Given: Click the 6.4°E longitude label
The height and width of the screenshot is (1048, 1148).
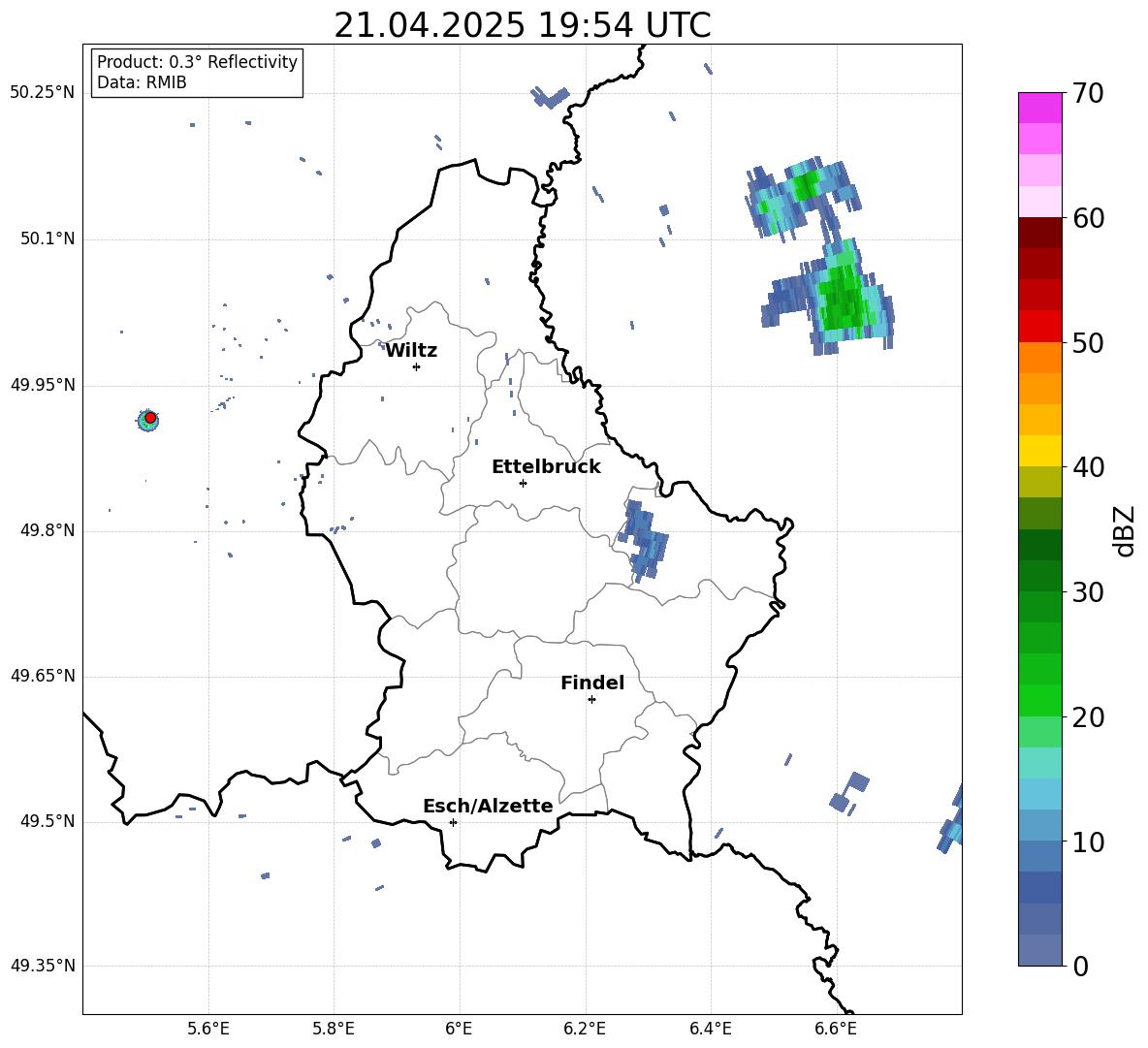Looking at the screenshot, I should (x=710, y=1029).
